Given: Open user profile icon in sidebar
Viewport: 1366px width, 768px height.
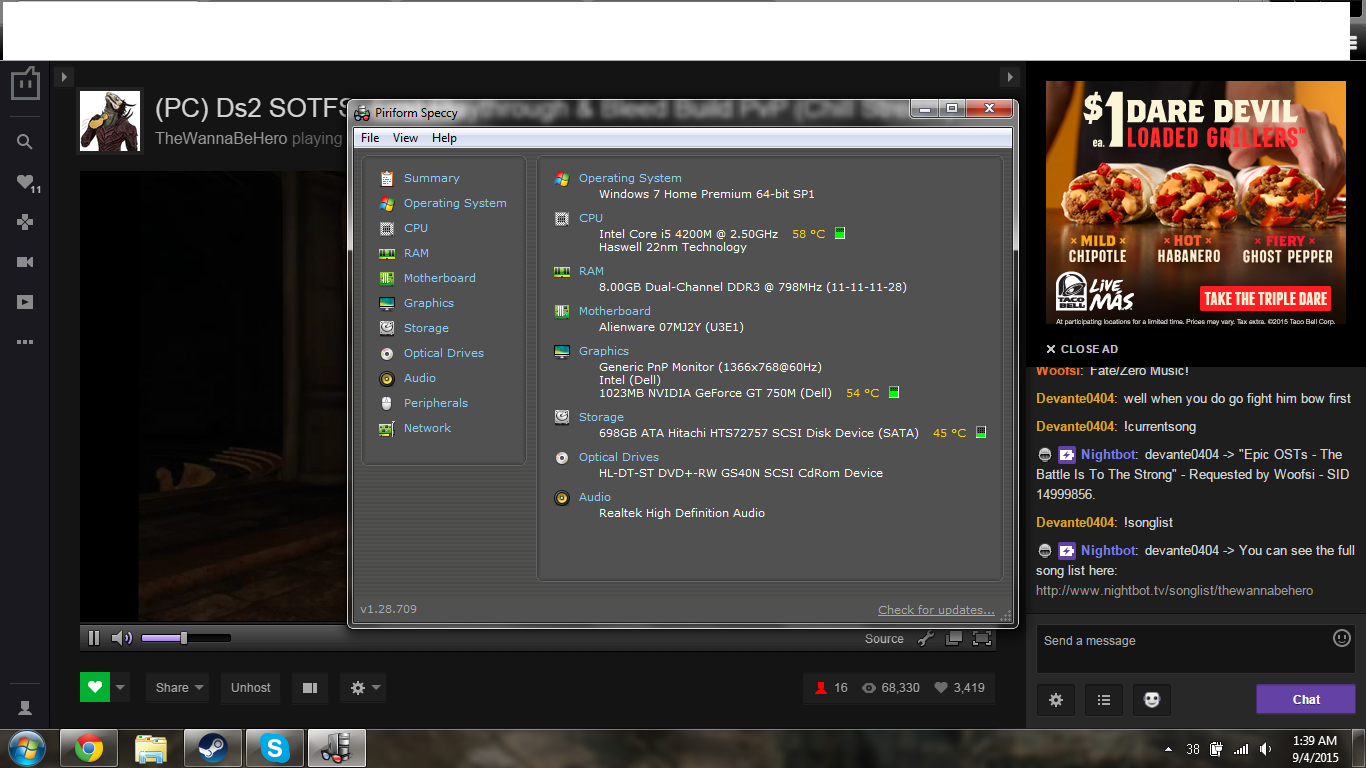Looking at the screenshot, I should (x=25, y=708).
